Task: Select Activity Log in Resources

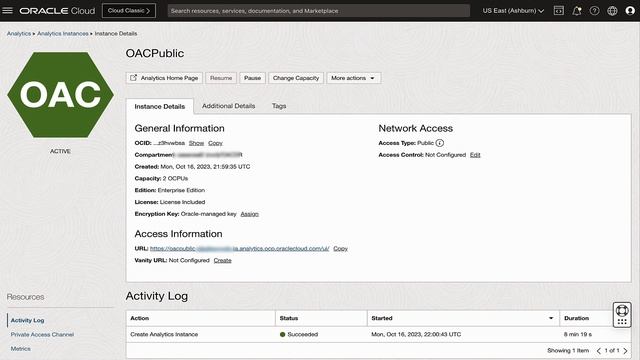Action: pyautogui.click(x=27, y=320)
